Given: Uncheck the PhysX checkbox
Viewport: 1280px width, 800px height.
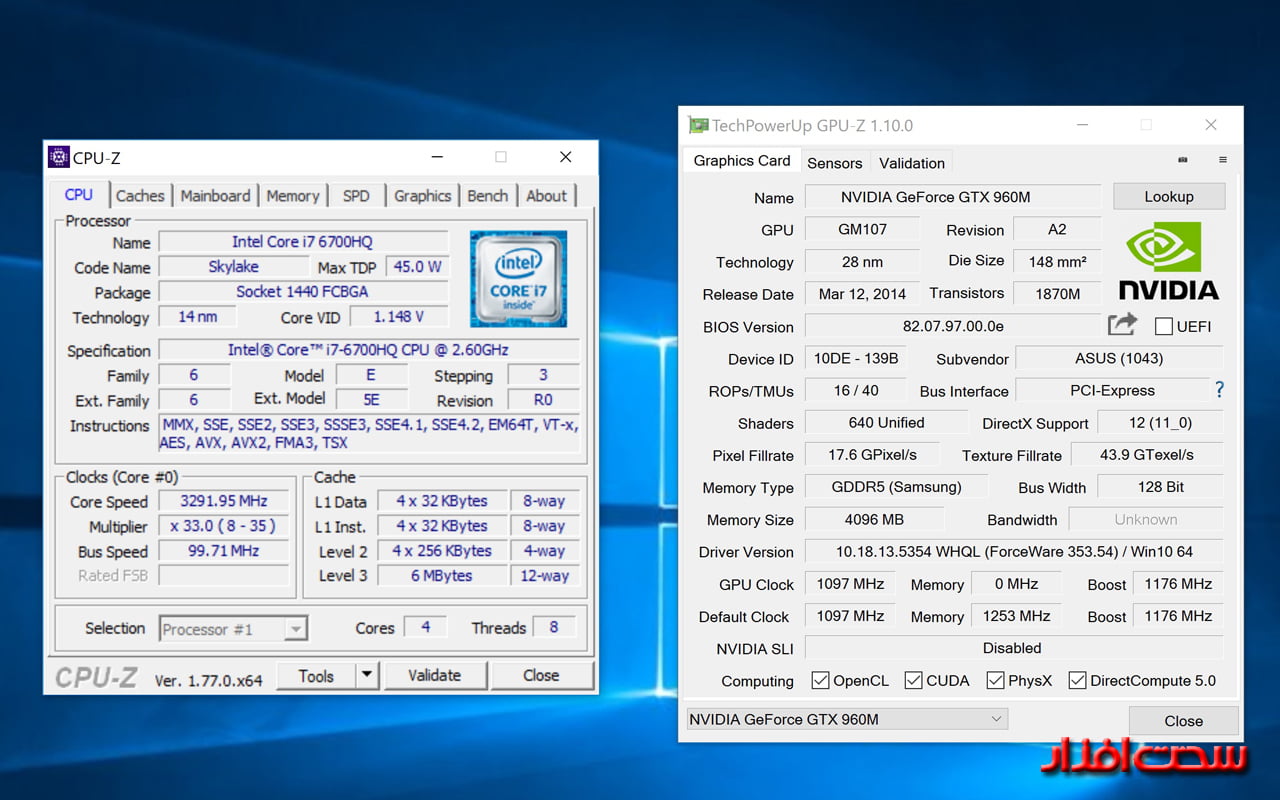Looking at the screenshot, I should click(x=995, y=681).
